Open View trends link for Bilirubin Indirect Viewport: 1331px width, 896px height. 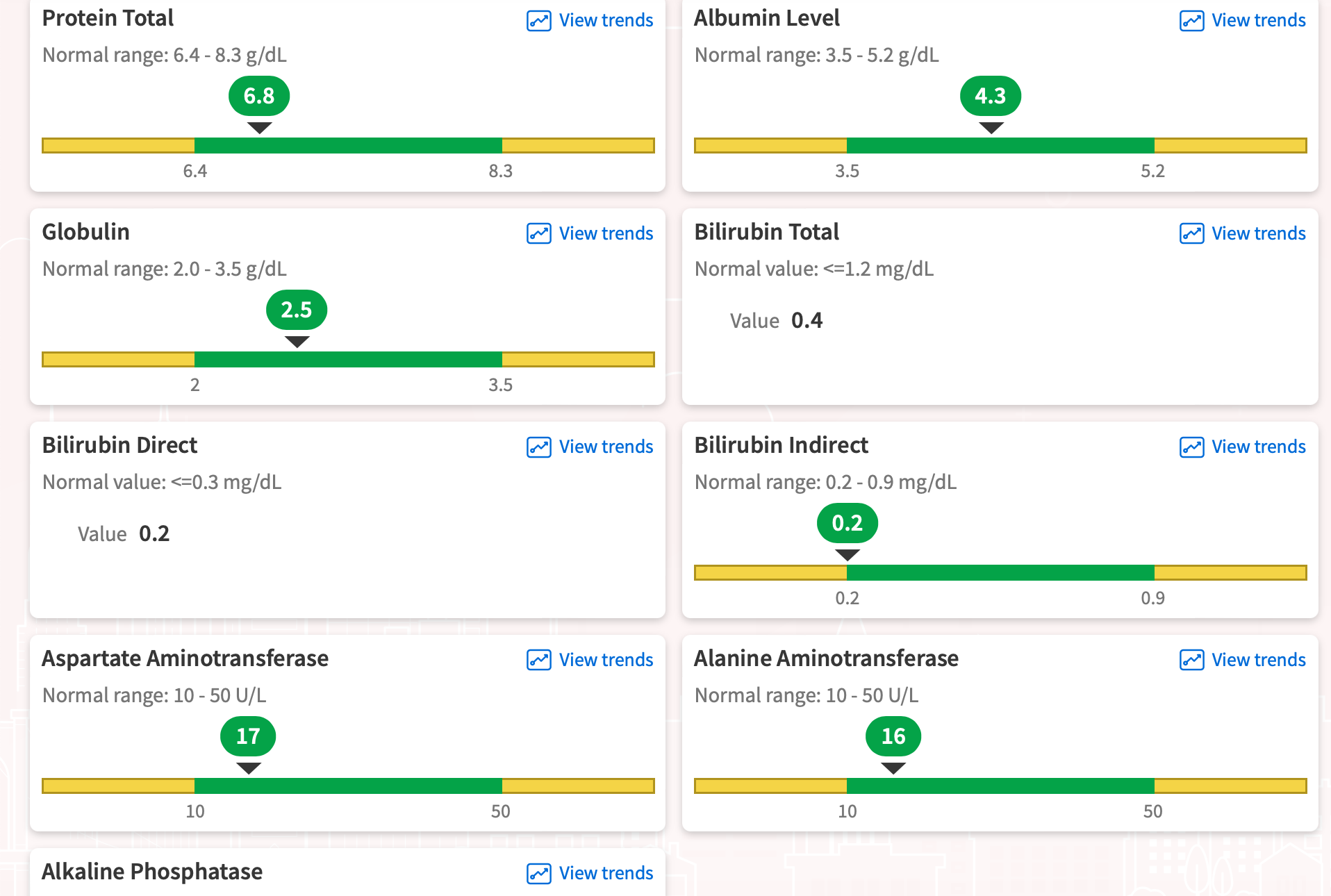tap(1258, 447)
